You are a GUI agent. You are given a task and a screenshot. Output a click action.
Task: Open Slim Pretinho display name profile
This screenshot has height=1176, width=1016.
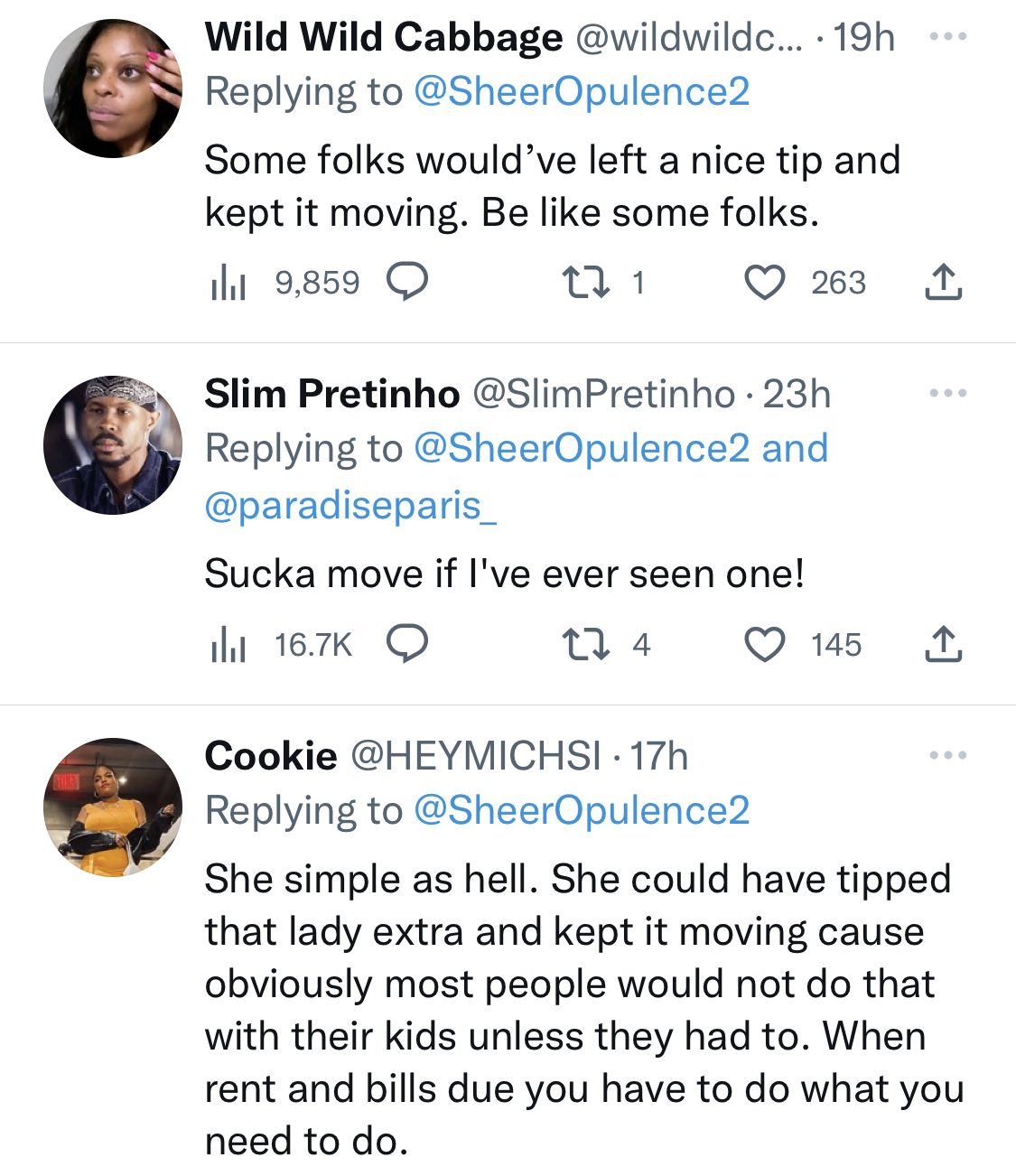tap(332, 394)
